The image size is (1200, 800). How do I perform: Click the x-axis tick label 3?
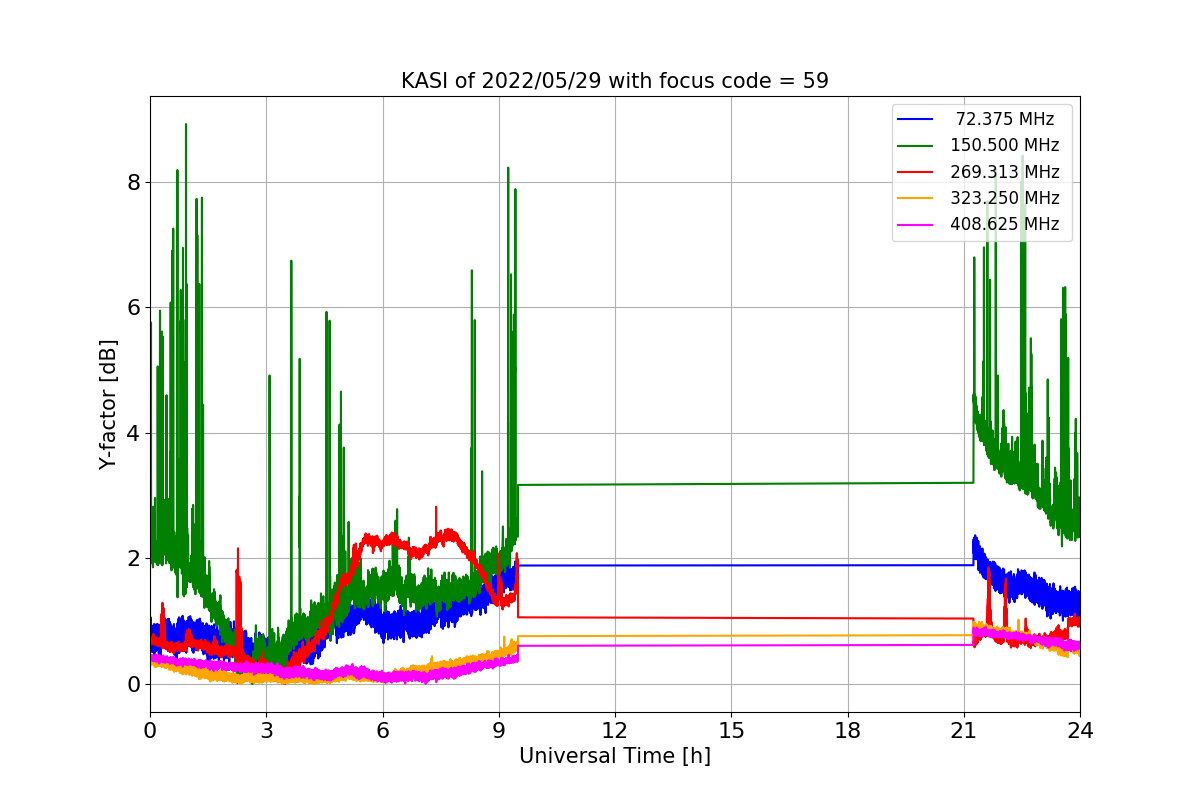[266, 730]
